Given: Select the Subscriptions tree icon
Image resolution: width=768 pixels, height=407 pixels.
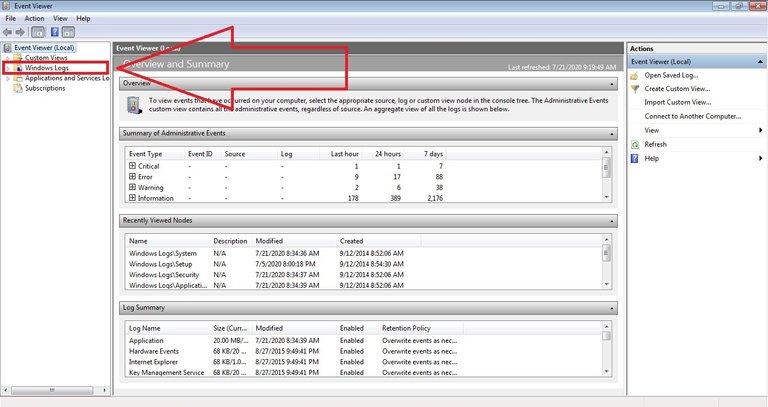Looking at the screenshot, I should point(18,88).
